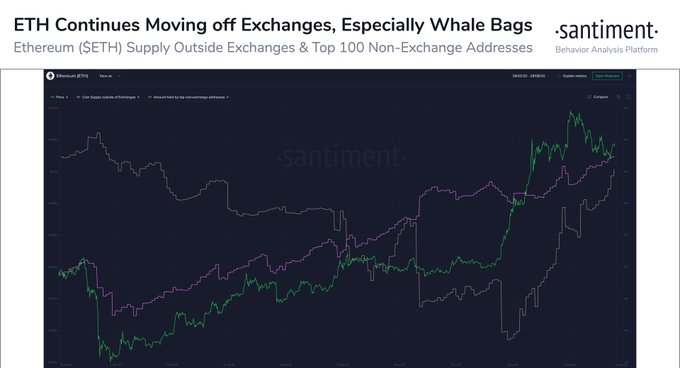Click the Explain metrics info icon
This screenshot has height=368, width=680.
559,76
